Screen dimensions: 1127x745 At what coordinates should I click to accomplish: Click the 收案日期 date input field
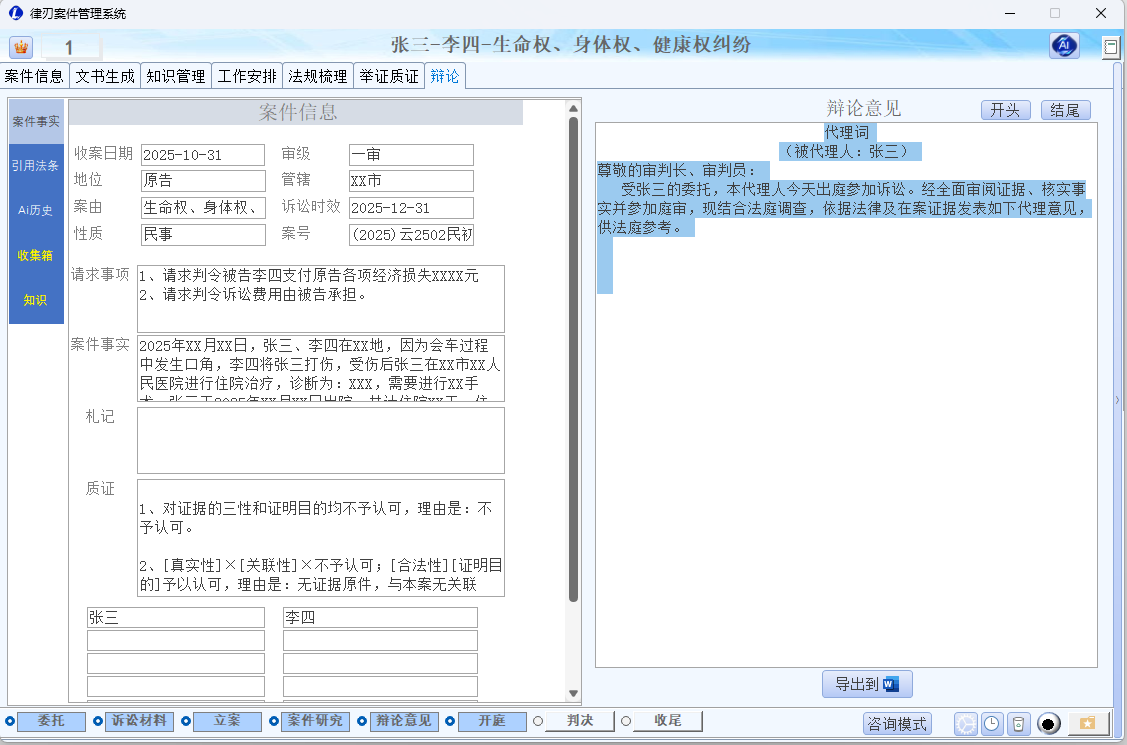[202, 155]
